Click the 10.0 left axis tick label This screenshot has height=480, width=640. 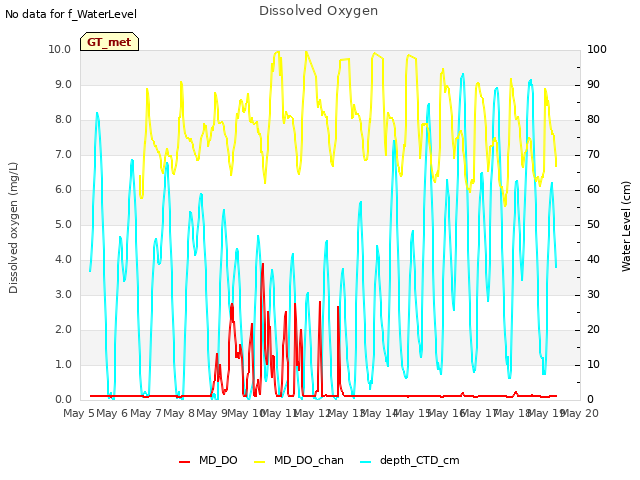(60, 49)
